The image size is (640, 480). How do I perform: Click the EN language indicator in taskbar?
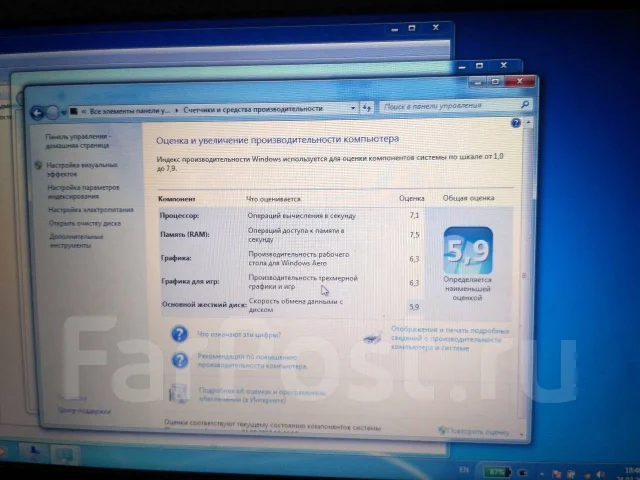click(x=464, y=469)
